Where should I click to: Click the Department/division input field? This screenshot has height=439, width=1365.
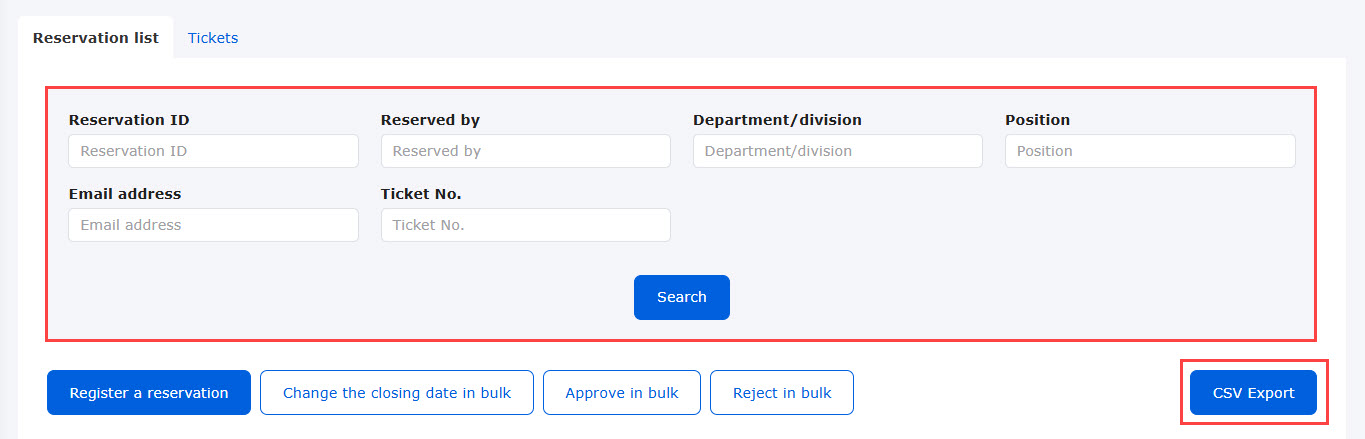click(838, 151)
